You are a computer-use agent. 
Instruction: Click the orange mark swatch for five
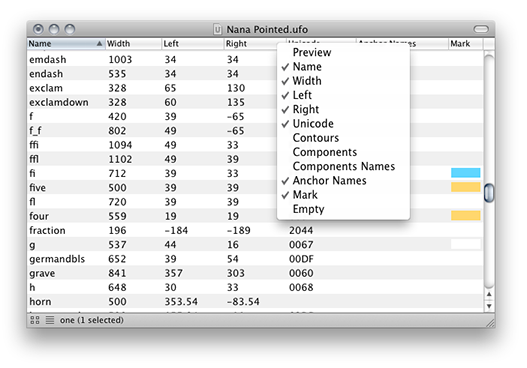click(465, 187)
